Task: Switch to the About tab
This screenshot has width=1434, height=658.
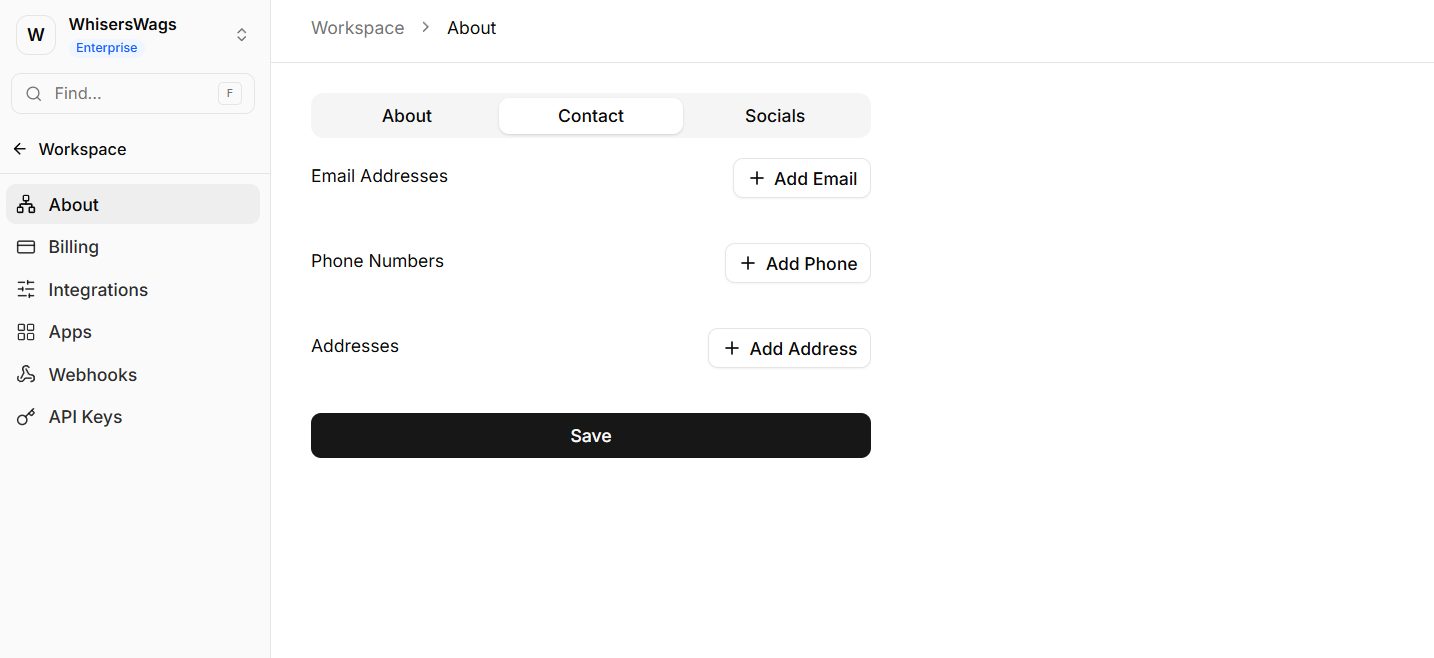Action: pyautogui.click(x=407, y=116)
